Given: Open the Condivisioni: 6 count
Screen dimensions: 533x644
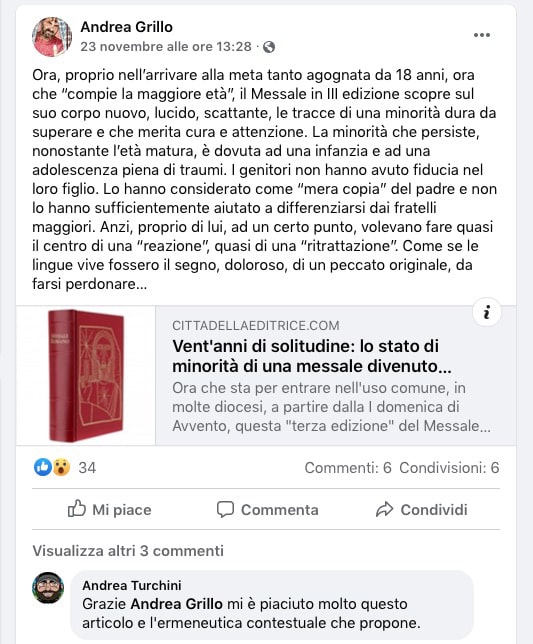Looking at the screenshot, I should pyautogui.click(x=449, y=467).
